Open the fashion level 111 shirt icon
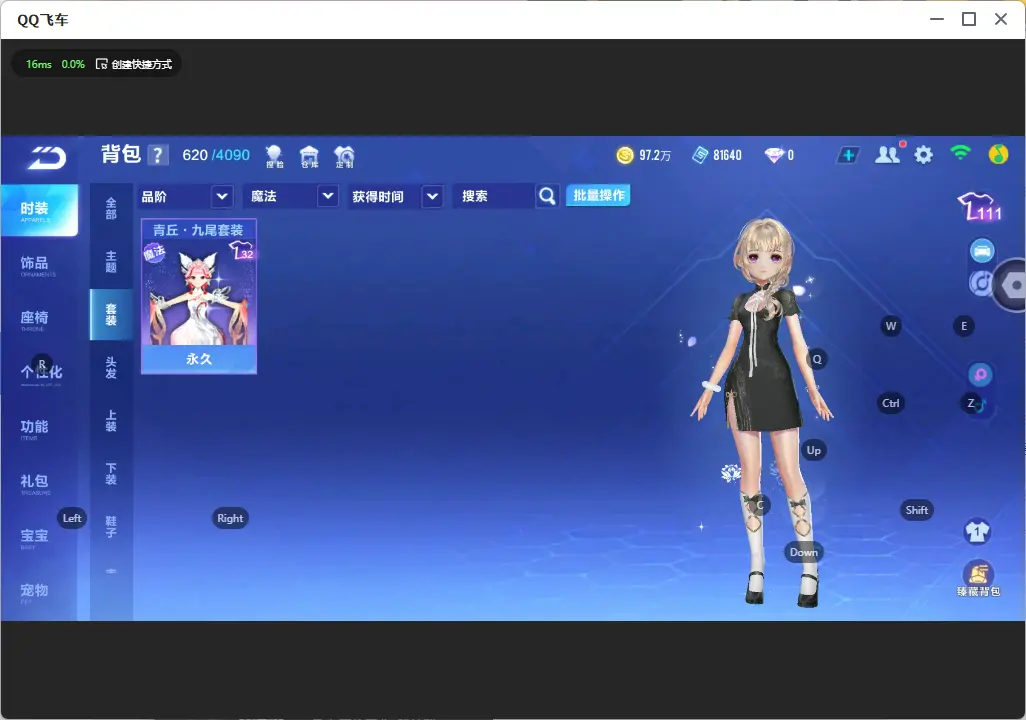 (x=979, y=207)
